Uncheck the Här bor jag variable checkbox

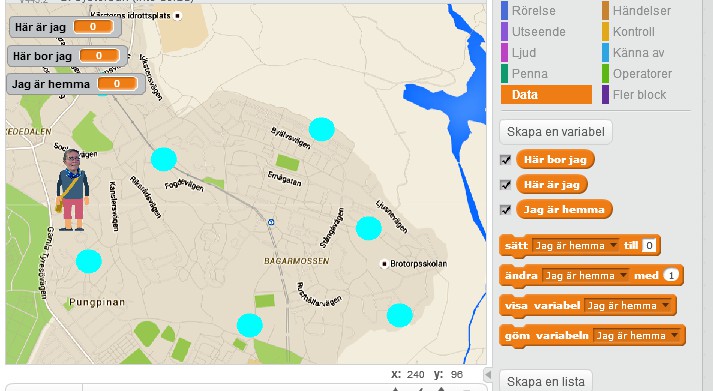tap(505, 160)
